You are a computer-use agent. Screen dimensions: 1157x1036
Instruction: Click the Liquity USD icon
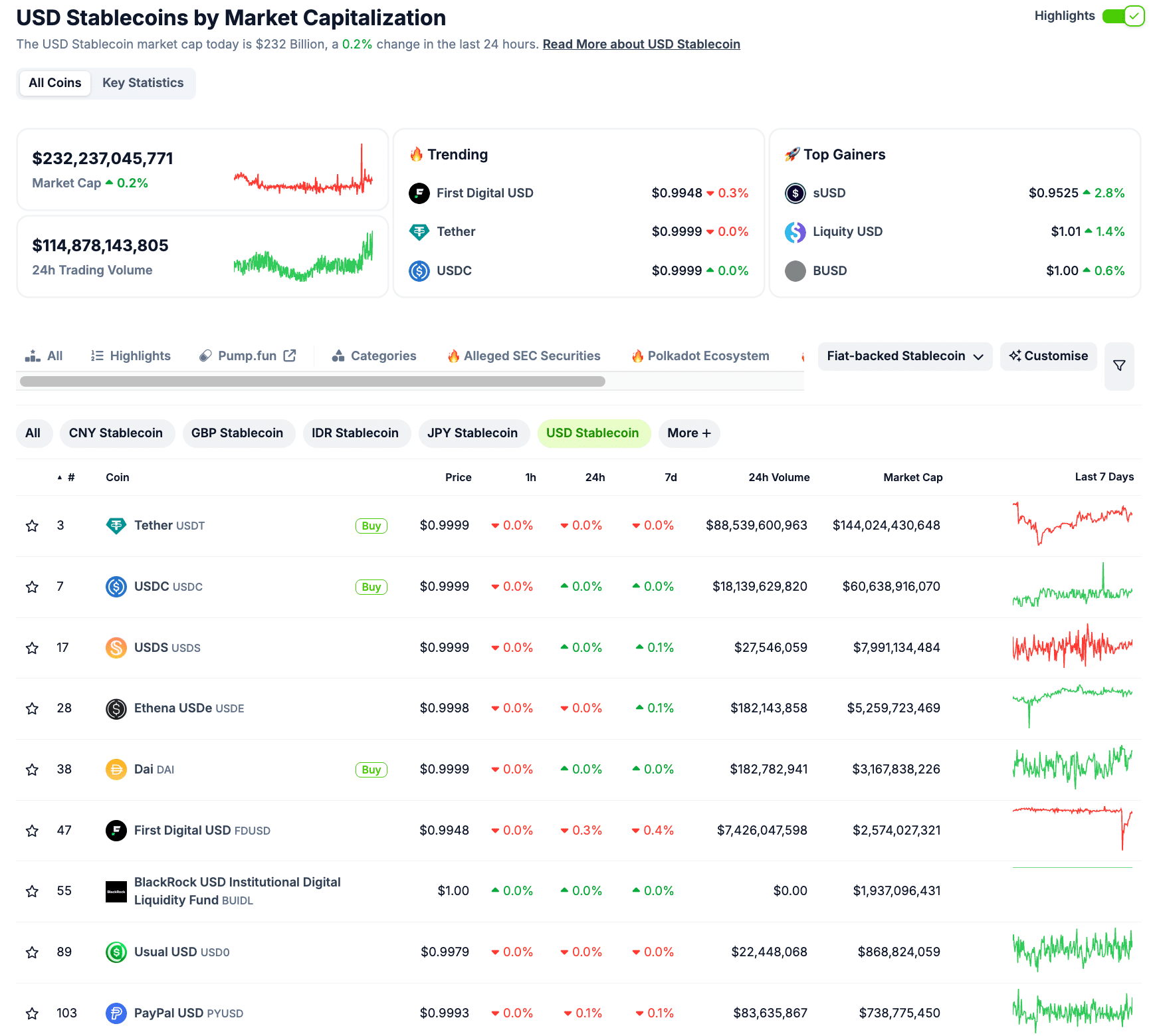click(x=795, y=232)
